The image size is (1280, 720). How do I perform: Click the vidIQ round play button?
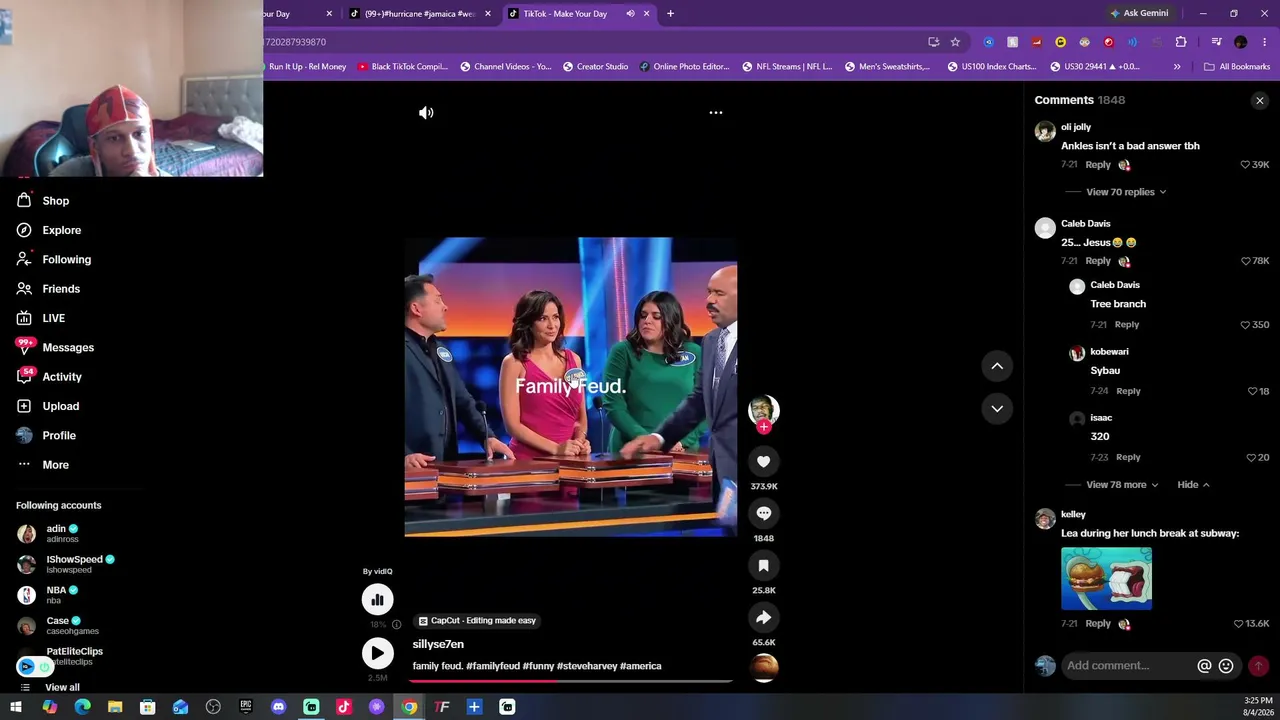click(378, 653)
